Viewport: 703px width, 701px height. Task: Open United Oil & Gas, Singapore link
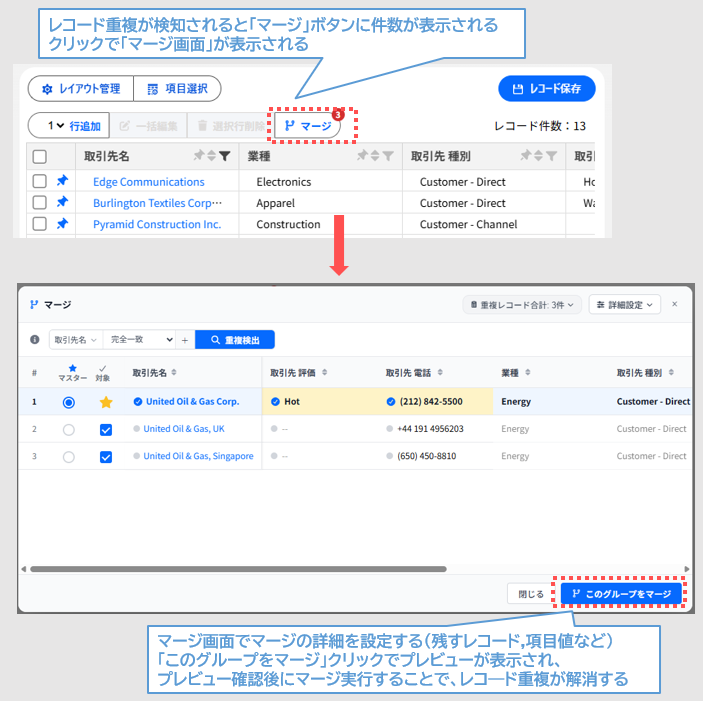[198, 456]
